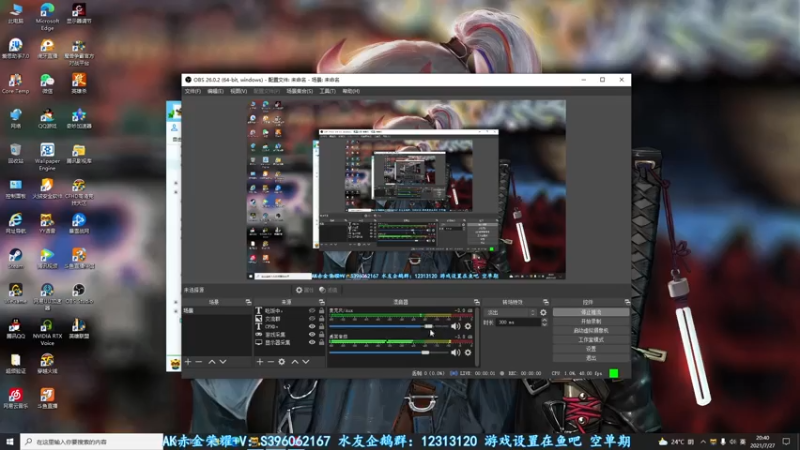Enable 工作室模式 studio mode button
The width and height of the screenshot is (800, 450).
[x=591, y=340]
